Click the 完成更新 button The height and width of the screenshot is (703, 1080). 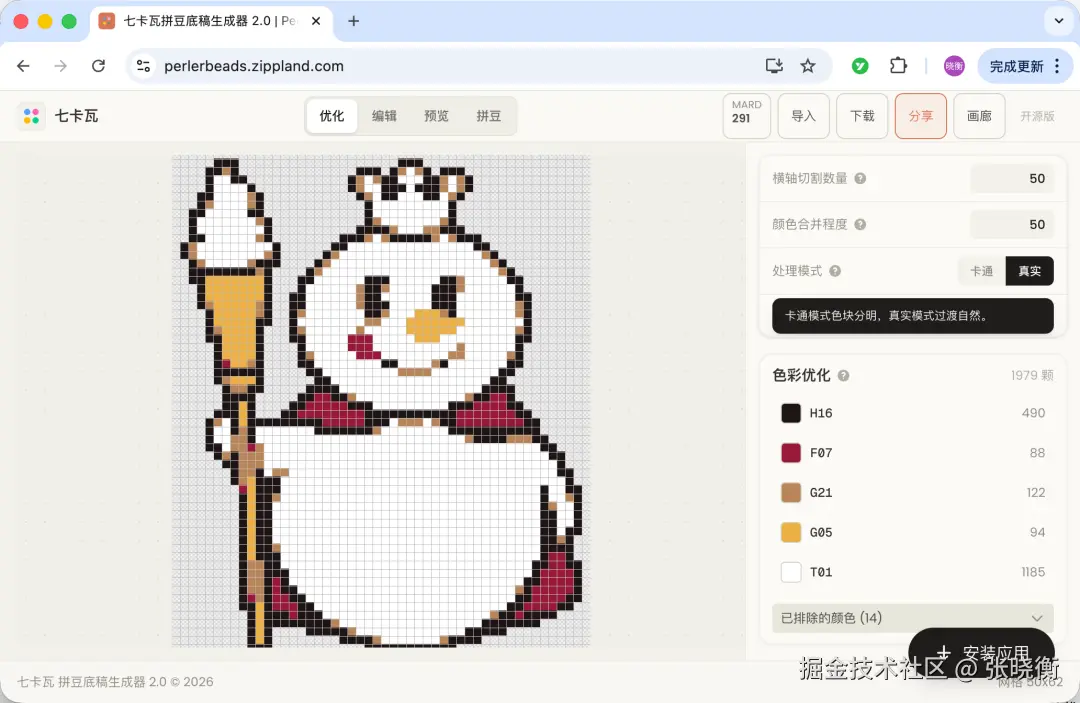click(x=1016, y=66)
